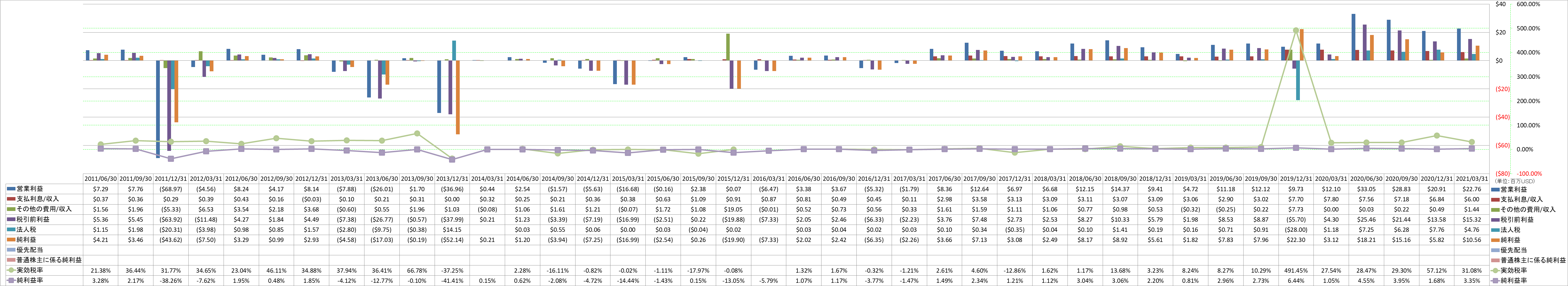Click the 実効税率 row label in the table
The height and width of the screenshot is (286, 1568).
tap(29, 270)
